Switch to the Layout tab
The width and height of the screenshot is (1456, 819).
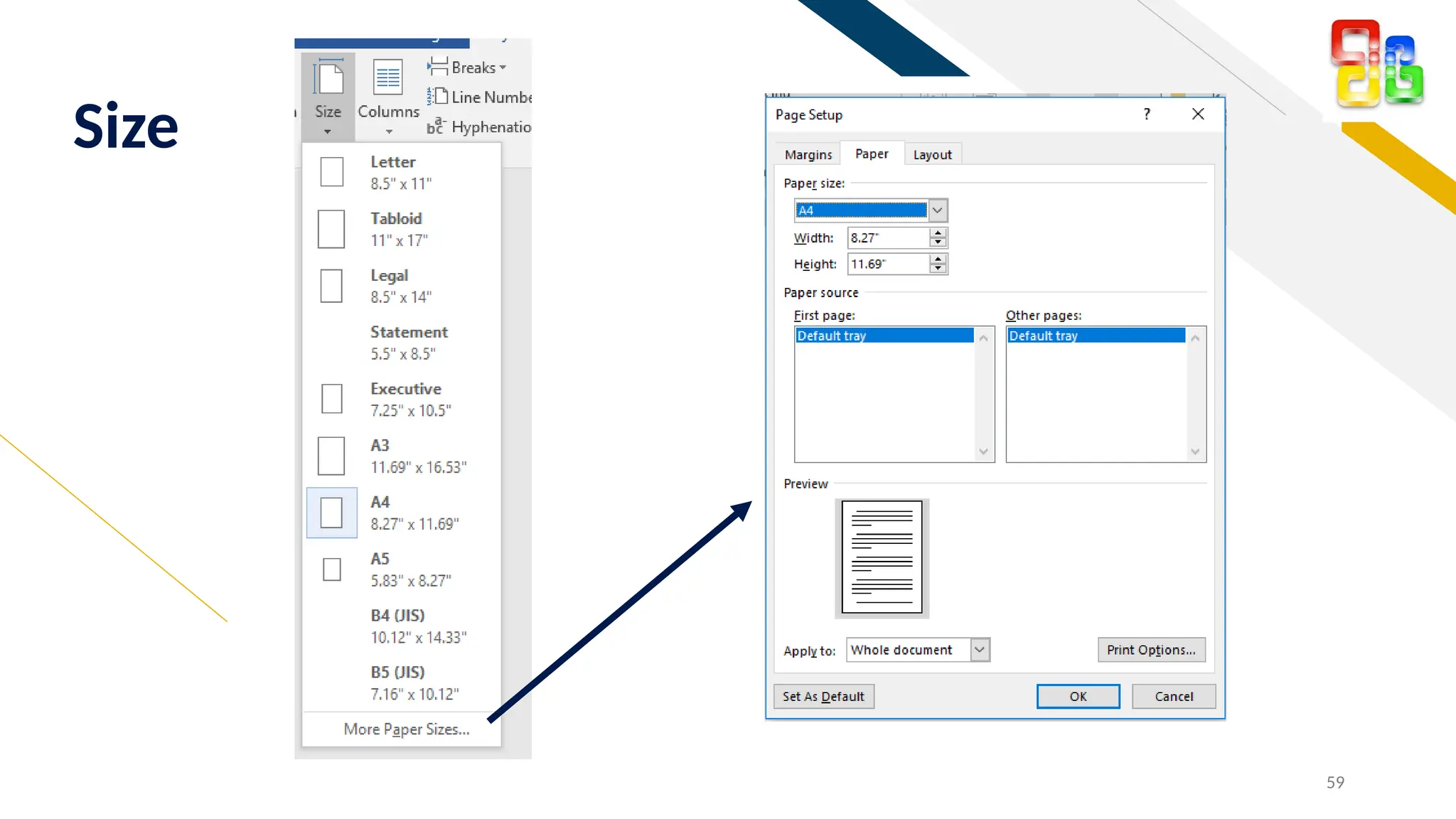(x=932, y=154)
